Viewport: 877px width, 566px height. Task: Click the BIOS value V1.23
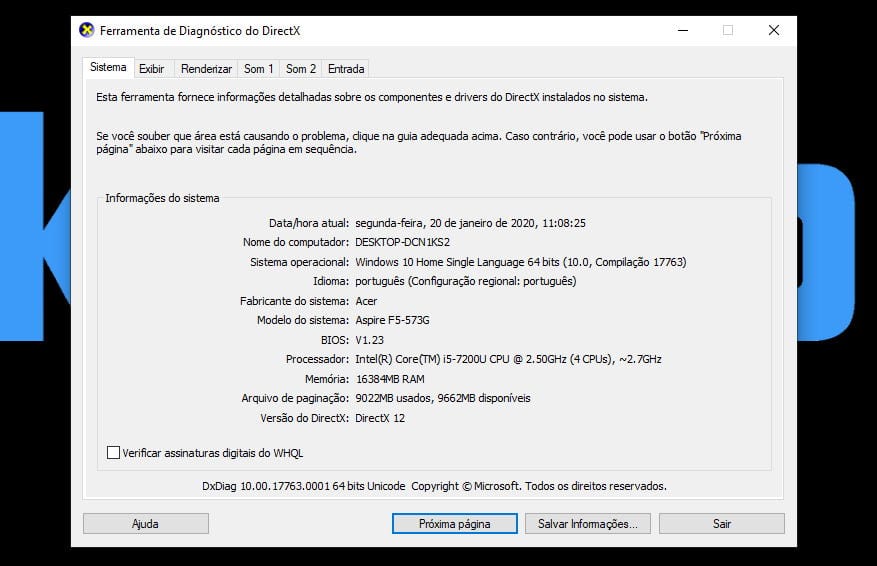pos(370,340)
